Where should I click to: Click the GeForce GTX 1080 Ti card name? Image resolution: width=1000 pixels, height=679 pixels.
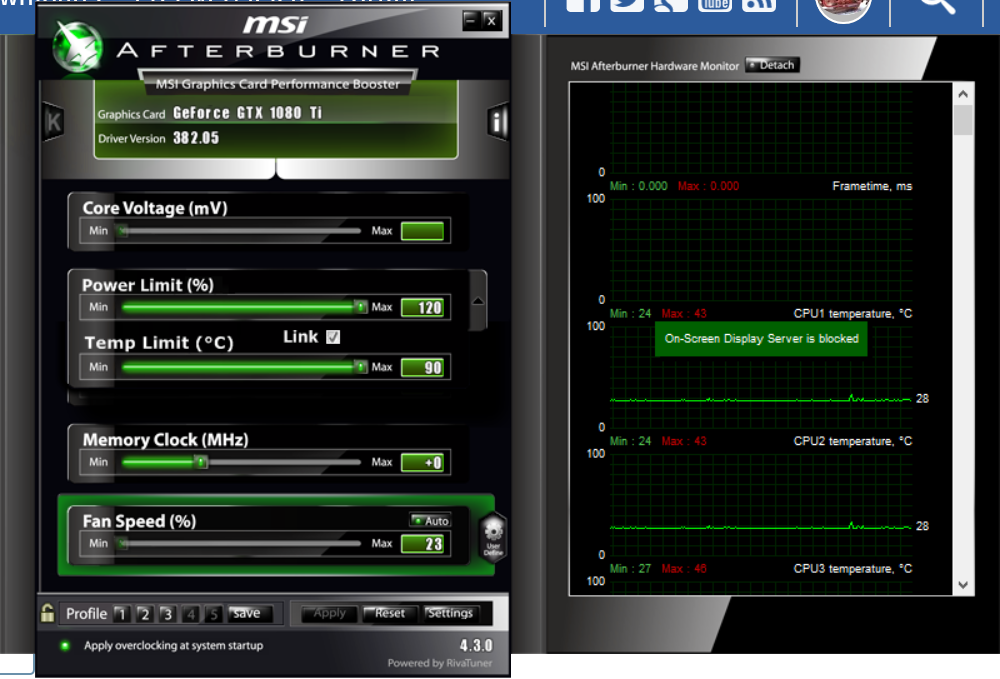[247, 113]
